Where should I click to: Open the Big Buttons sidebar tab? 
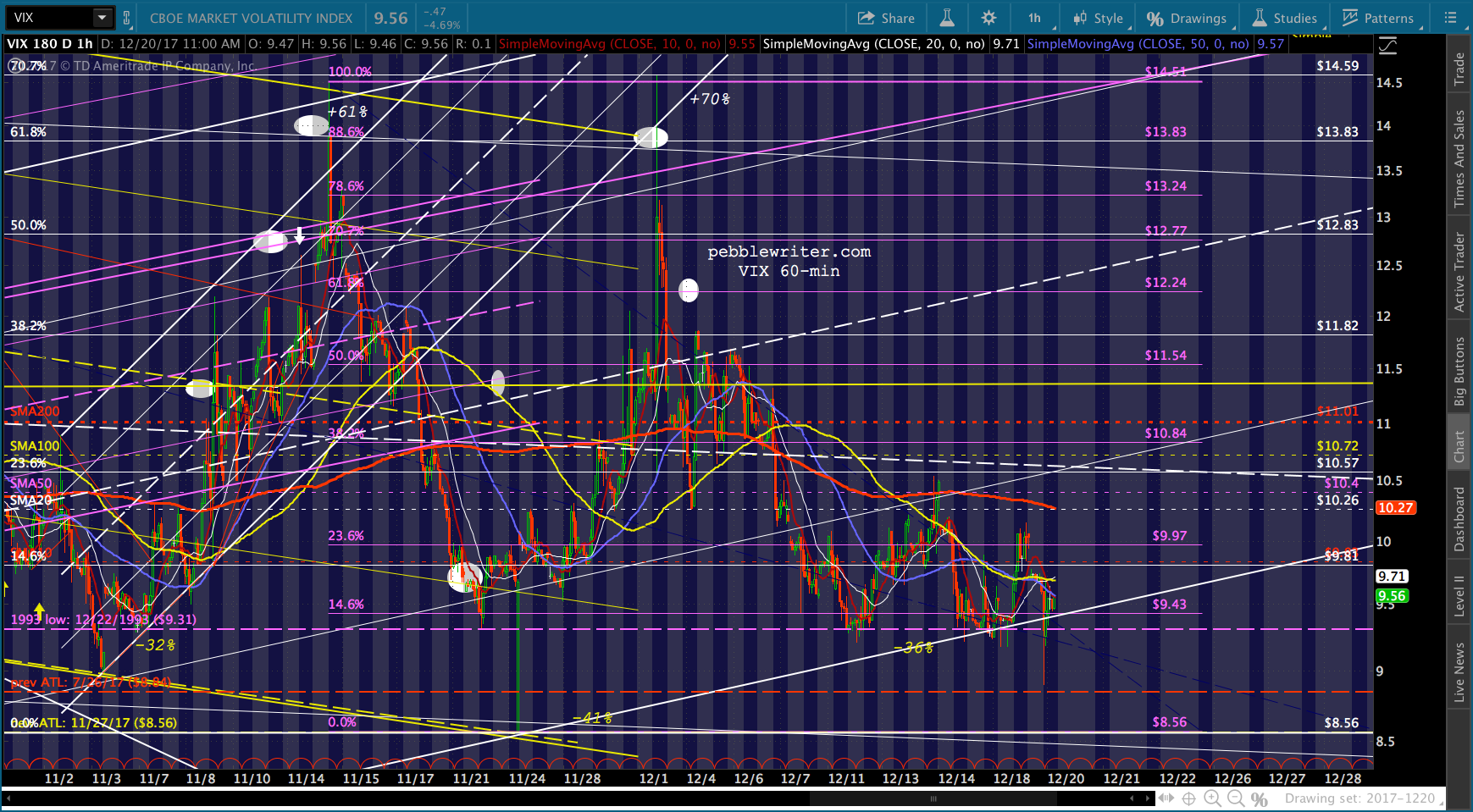click(1459, 372)
